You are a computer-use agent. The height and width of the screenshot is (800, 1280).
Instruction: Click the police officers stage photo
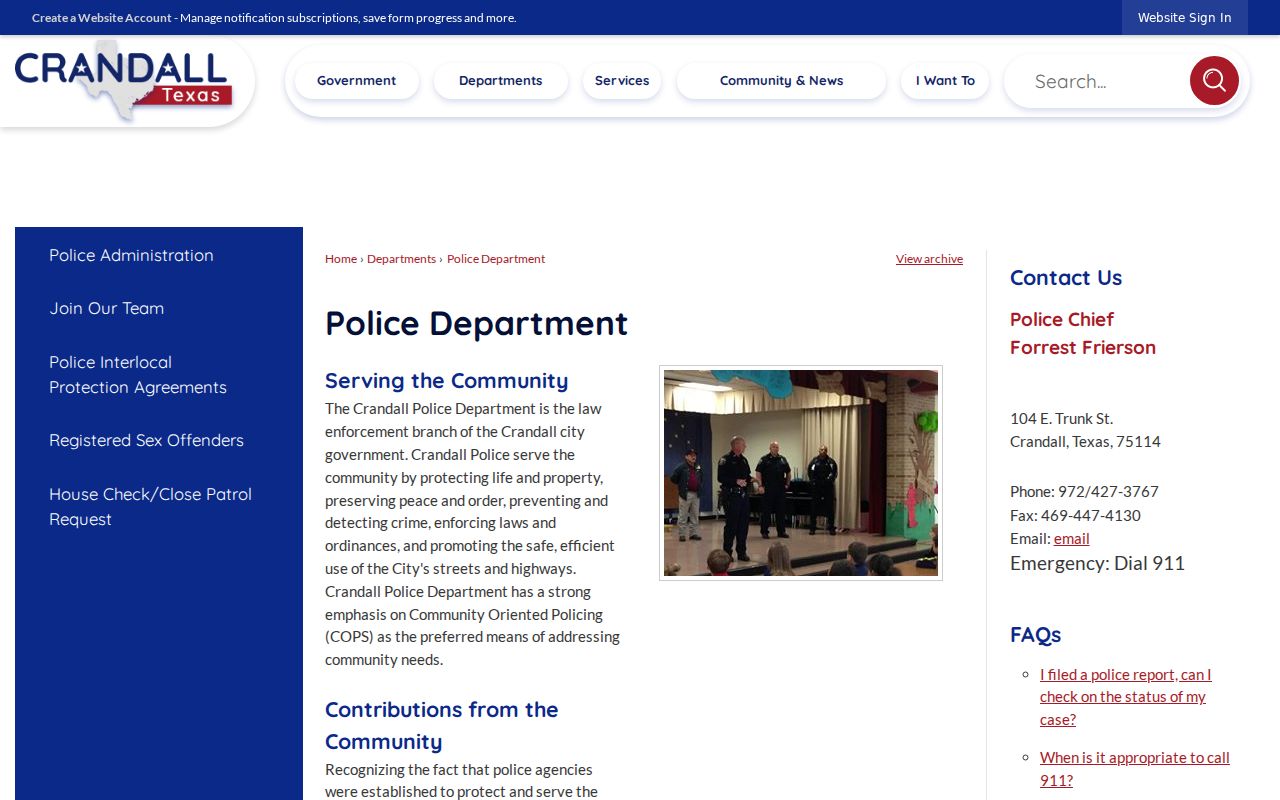(801, 473)
